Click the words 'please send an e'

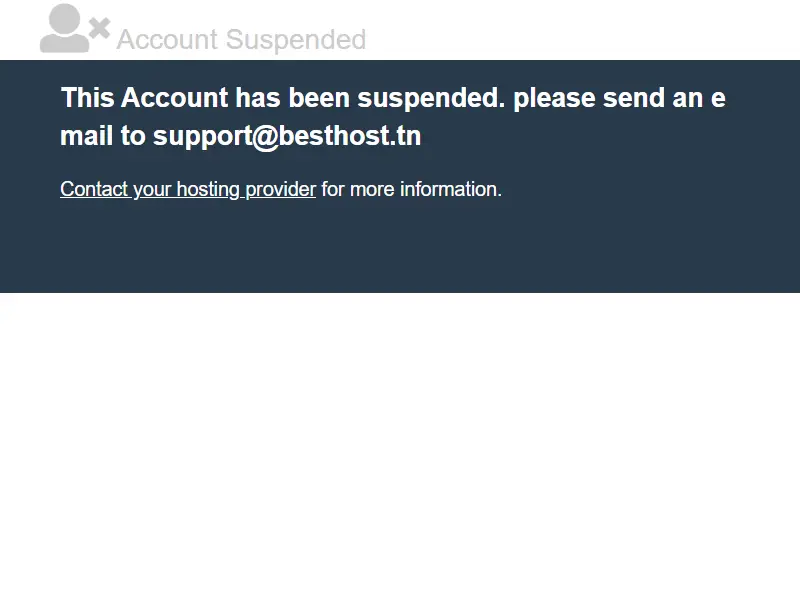[619, 97]
